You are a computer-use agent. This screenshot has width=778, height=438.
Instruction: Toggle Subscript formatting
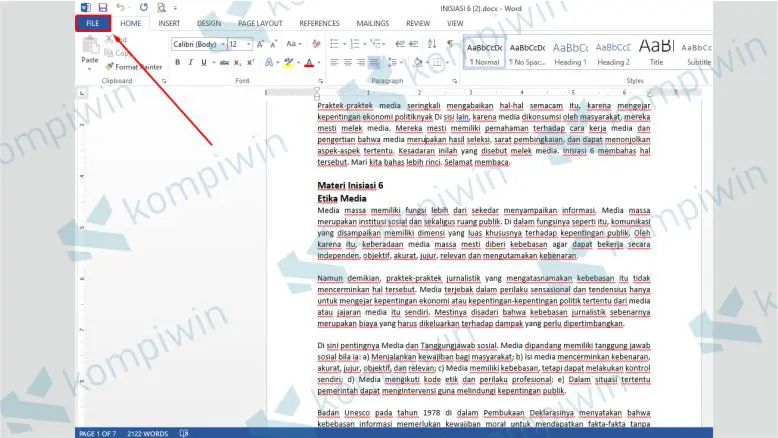[237, 63]
